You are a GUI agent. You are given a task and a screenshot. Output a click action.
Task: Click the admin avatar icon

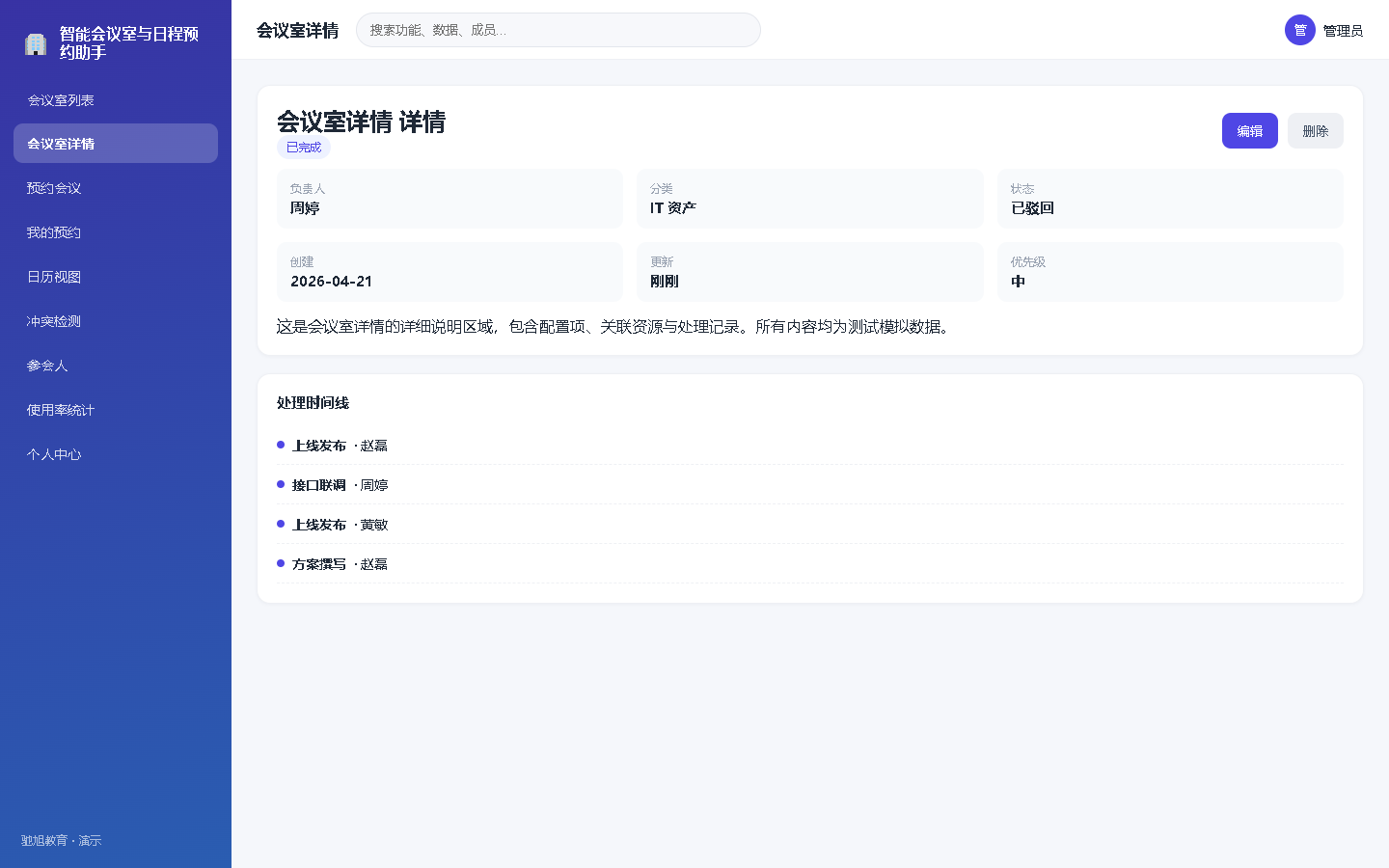tap(1300, 30)
